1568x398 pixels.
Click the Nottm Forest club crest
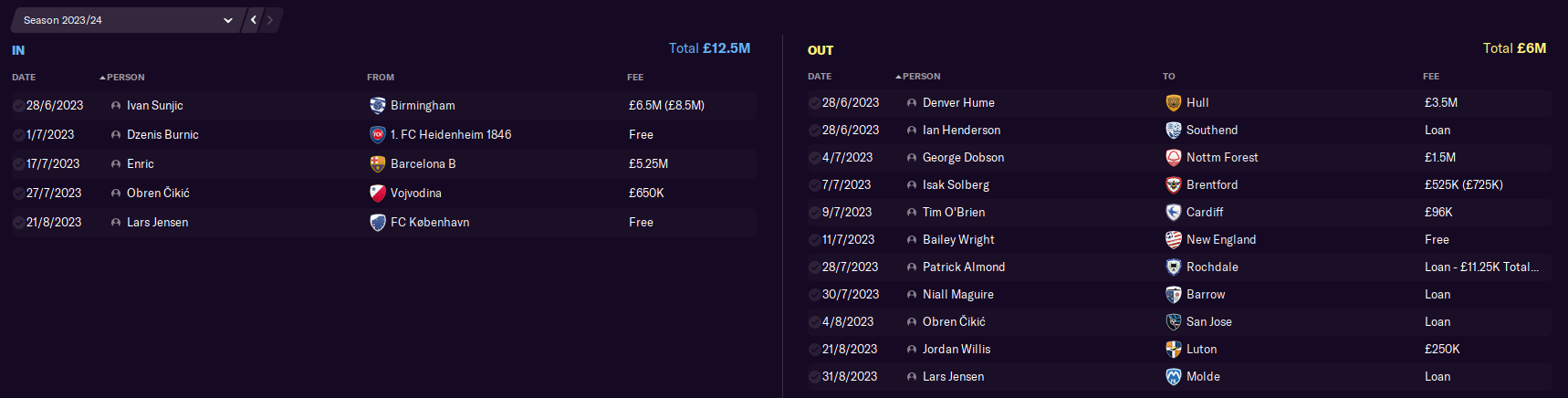click(x=1174, y=157)
